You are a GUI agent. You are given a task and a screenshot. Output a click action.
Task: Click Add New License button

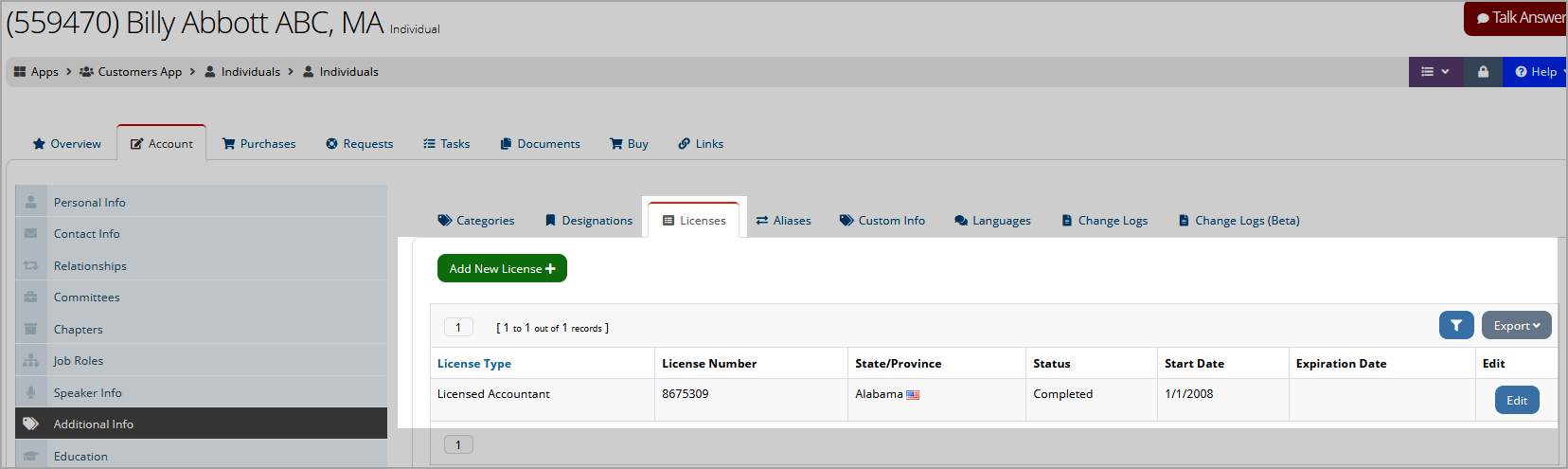(x=502, y=268)
